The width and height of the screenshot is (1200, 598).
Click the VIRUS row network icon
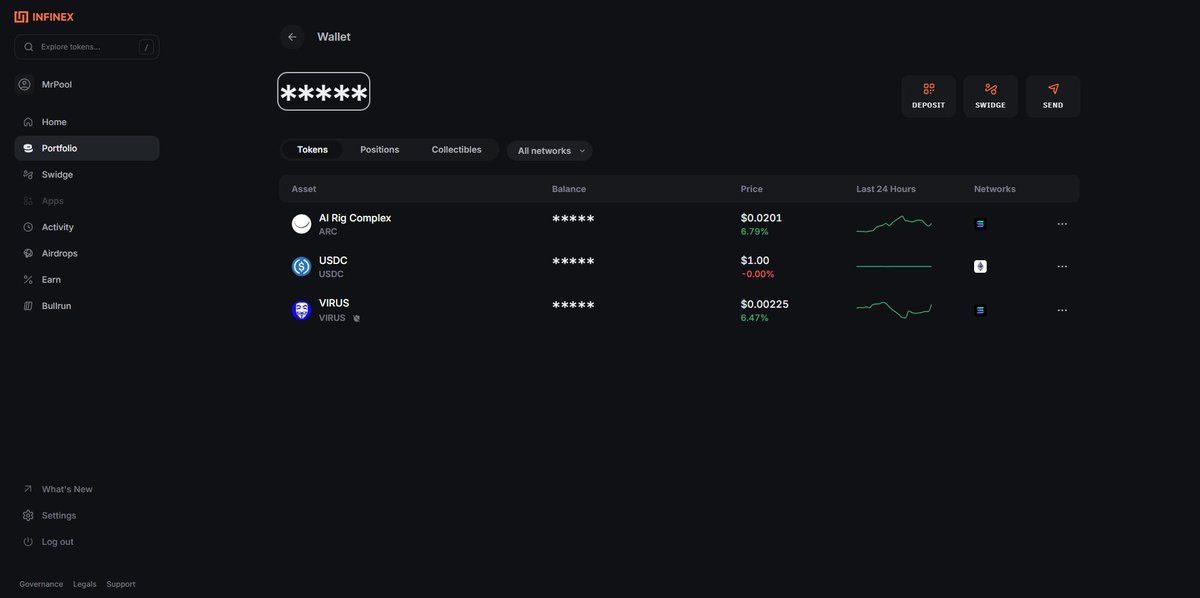pyautogui.click(x=980, y=310)
